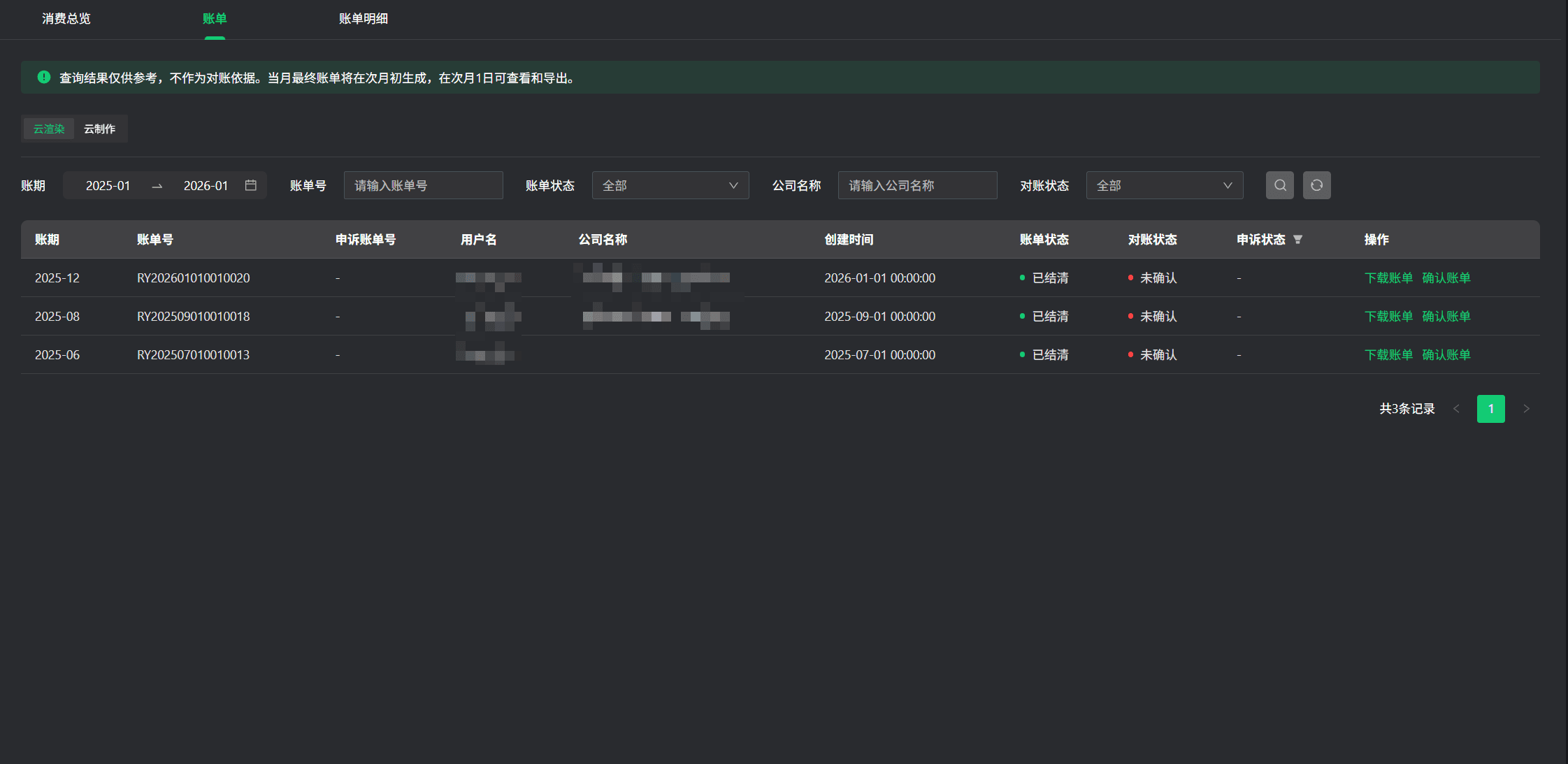Confirm bill for RY202601010010020
Image resolution: width=1568 pixels, height=764 pixels.
click(x=1446, y=278)
